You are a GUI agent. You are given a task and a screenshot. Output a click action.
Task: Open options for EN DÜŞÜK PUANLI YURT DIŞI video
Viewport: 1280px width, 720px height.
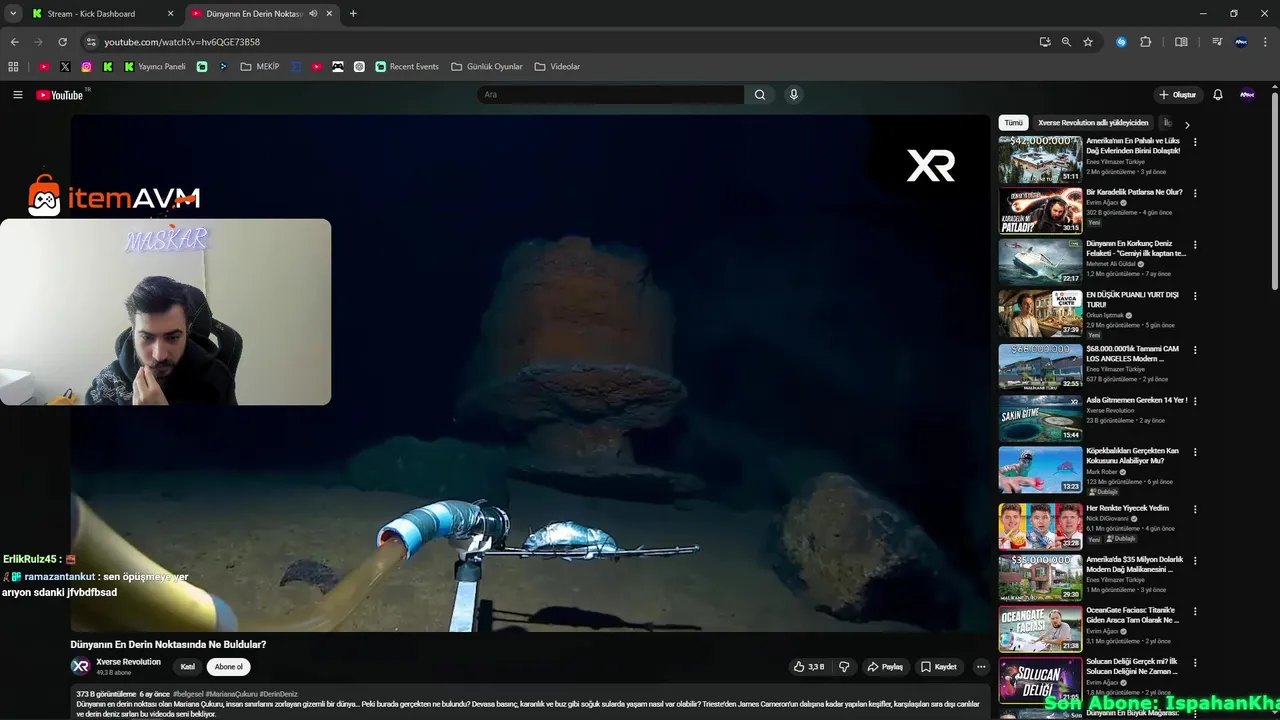pyautogui.click(x=1195, y=297)
